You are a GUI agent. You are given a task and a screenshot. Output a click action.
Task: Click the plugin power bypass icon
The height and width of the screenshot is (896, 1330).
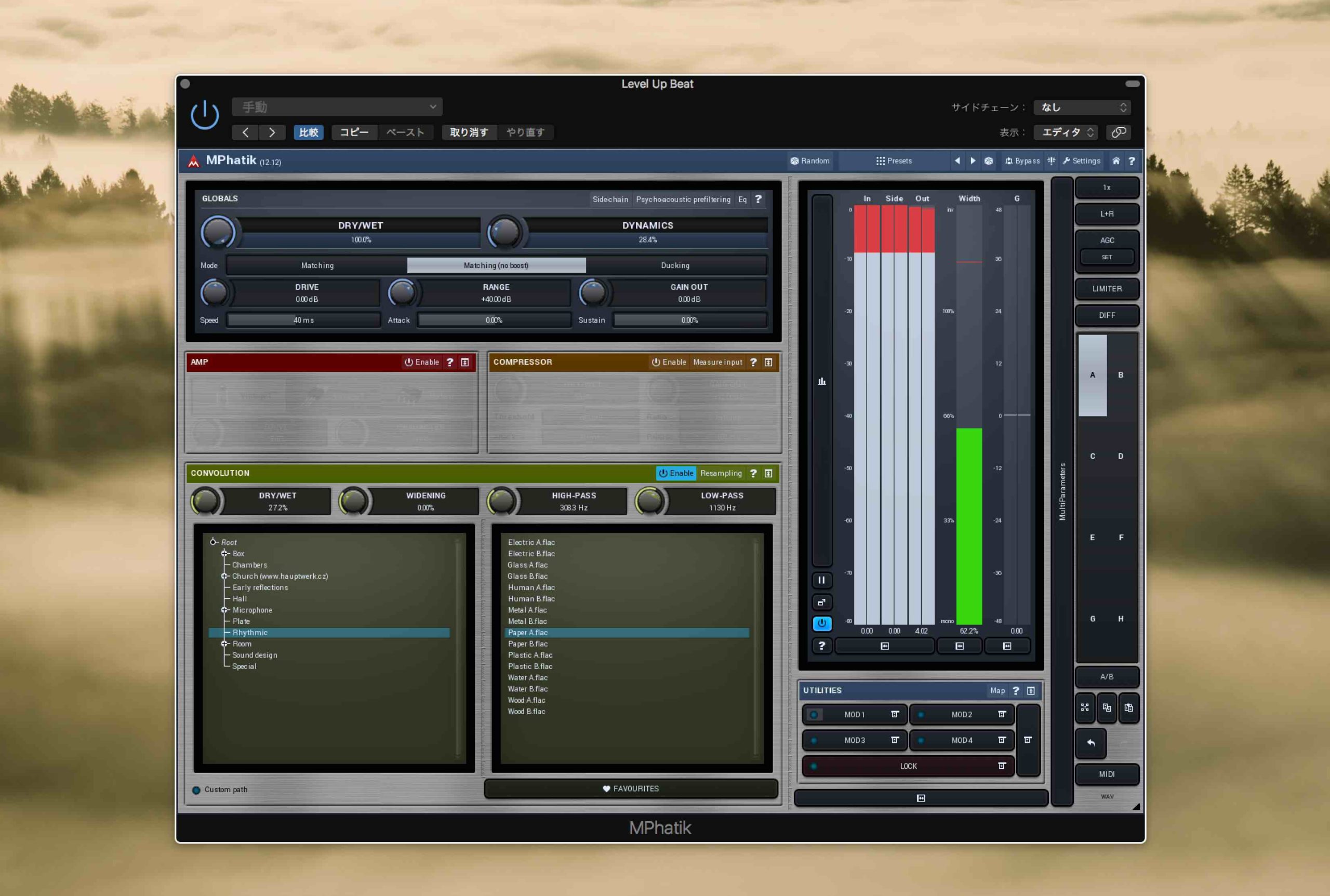[x=205, y=115]
